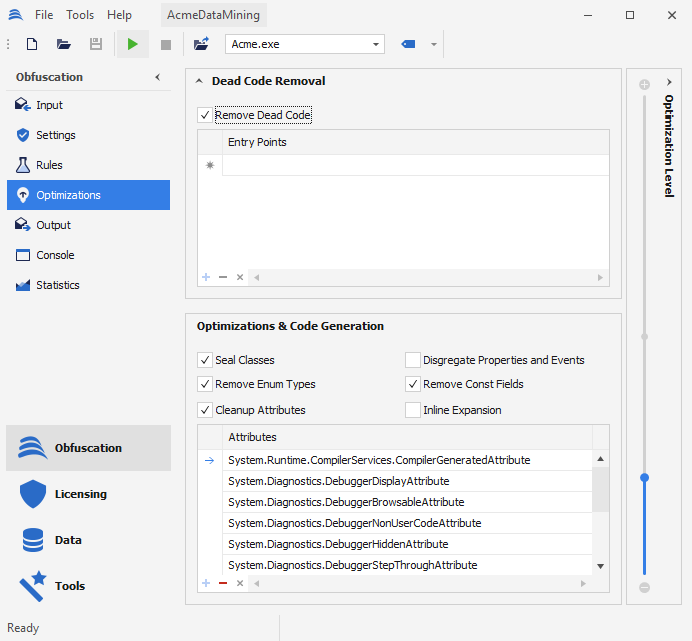Open the Acme.exe assembly dropdown

[x=376, y=44]
